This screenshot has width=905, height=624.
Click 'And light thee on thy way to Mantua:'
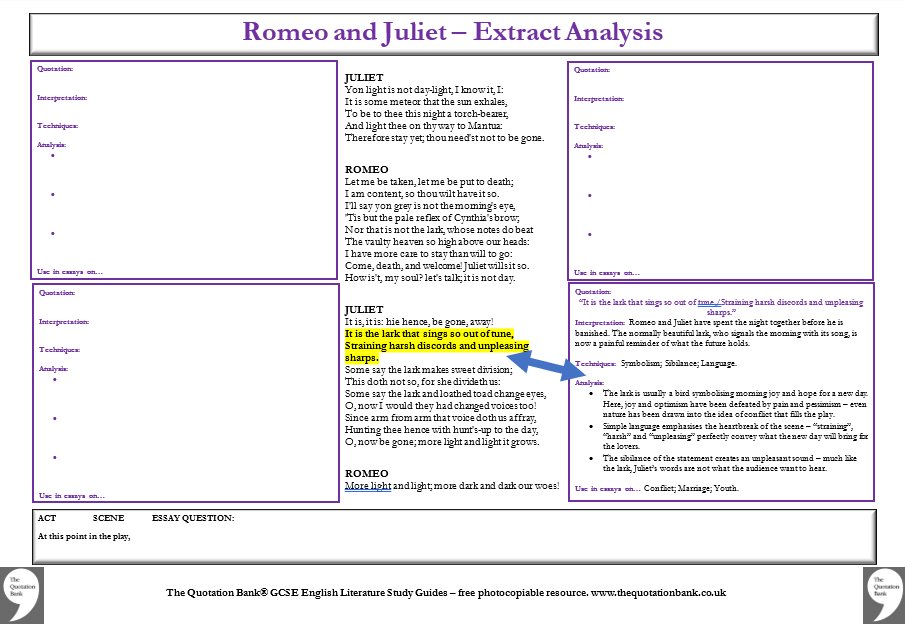(424, 126)
